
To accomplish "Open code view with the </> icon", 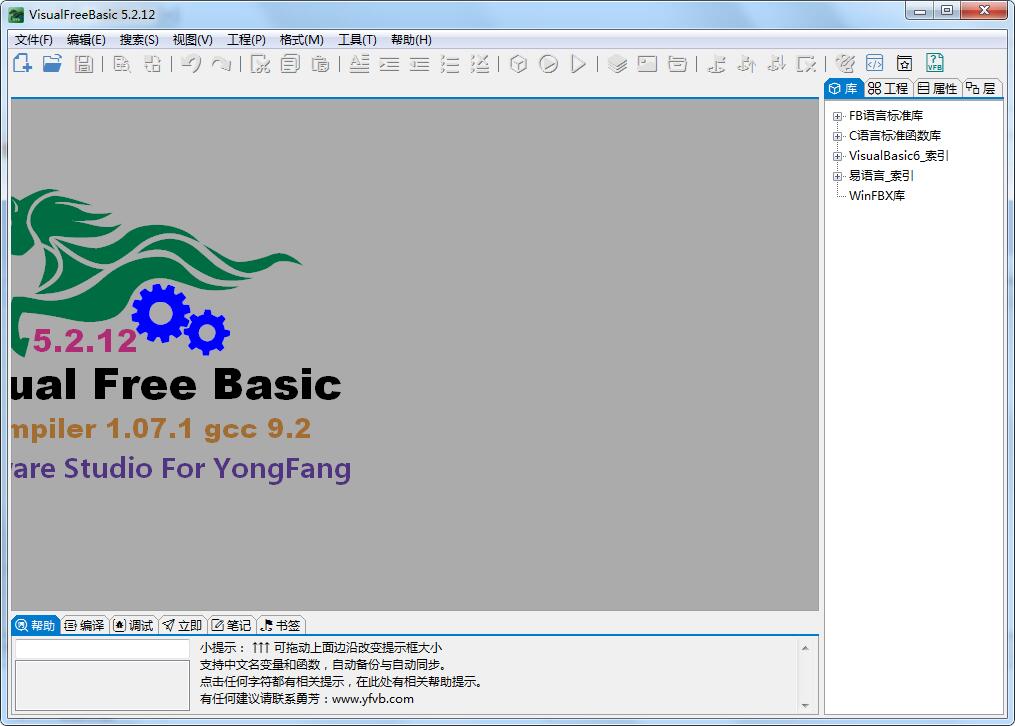I will 874,63.
